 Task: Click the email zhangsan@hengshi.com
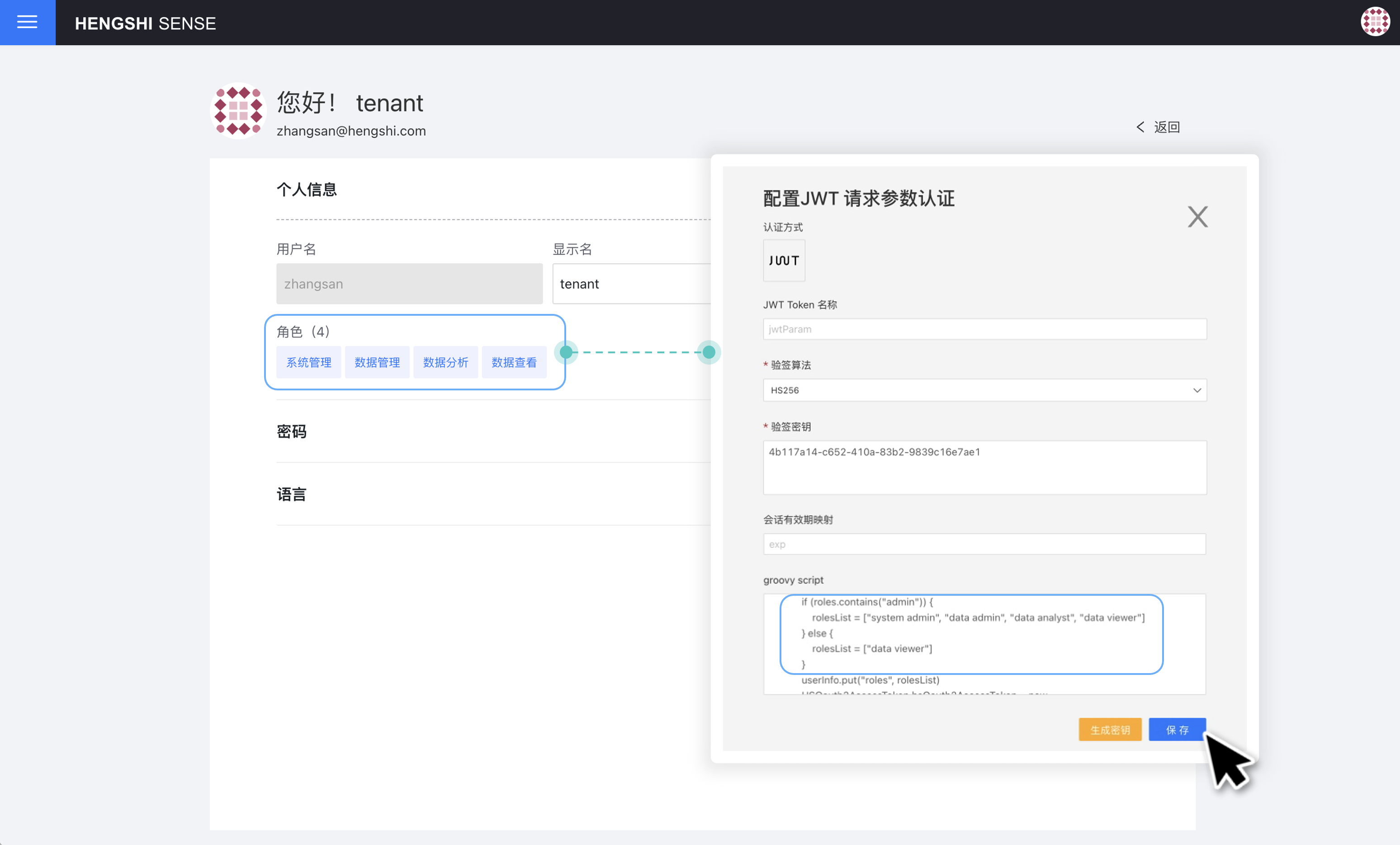tap(351, 131)
